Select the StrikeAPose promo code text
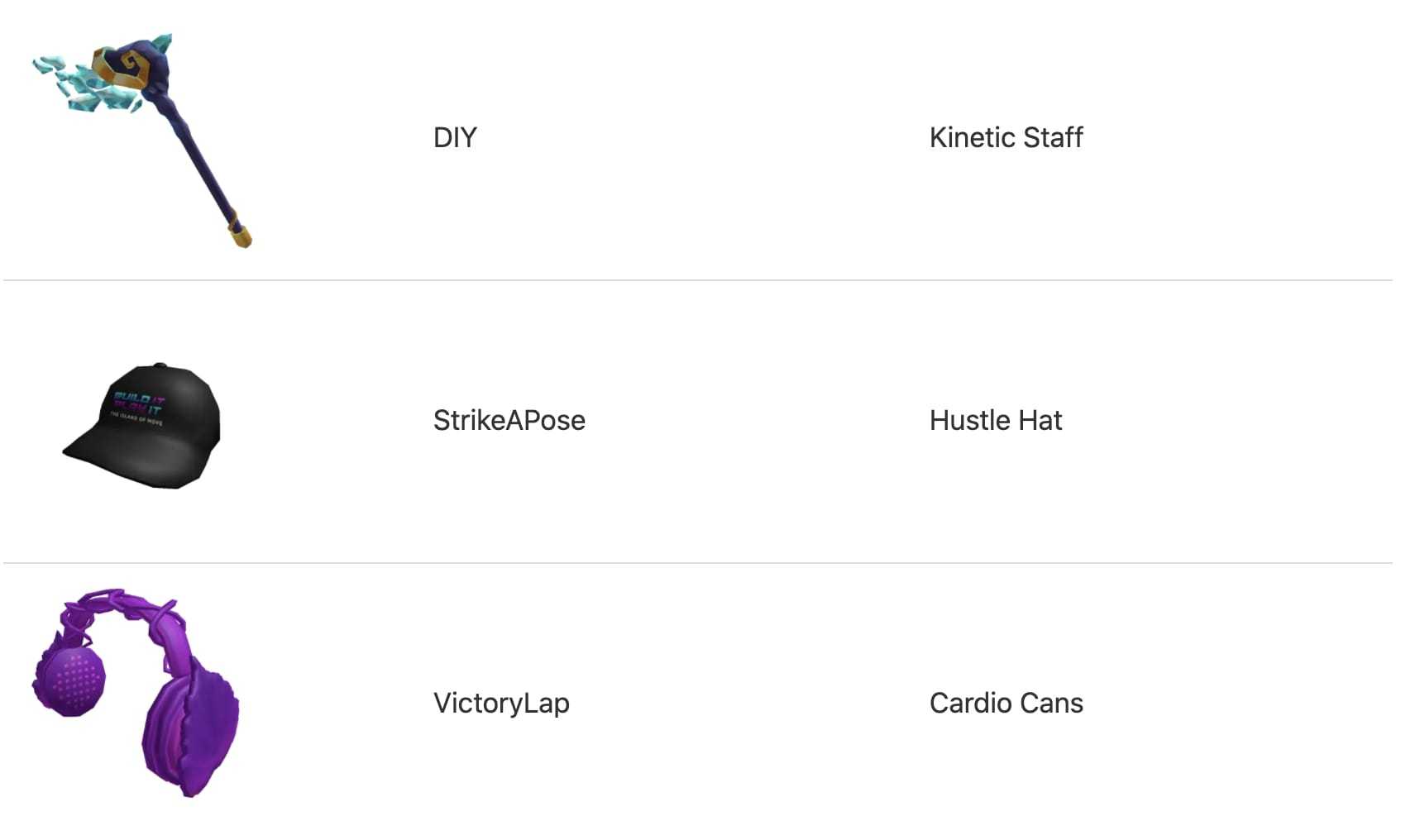 click(x=509, y=420)
